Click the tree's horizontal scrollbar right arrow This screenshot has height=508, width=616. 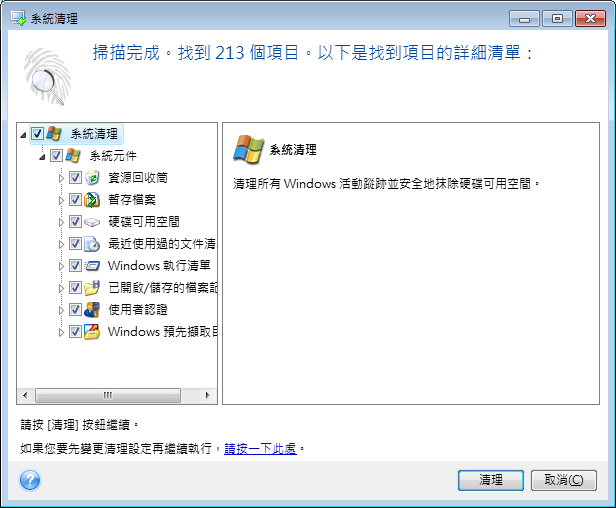[208, 395]
